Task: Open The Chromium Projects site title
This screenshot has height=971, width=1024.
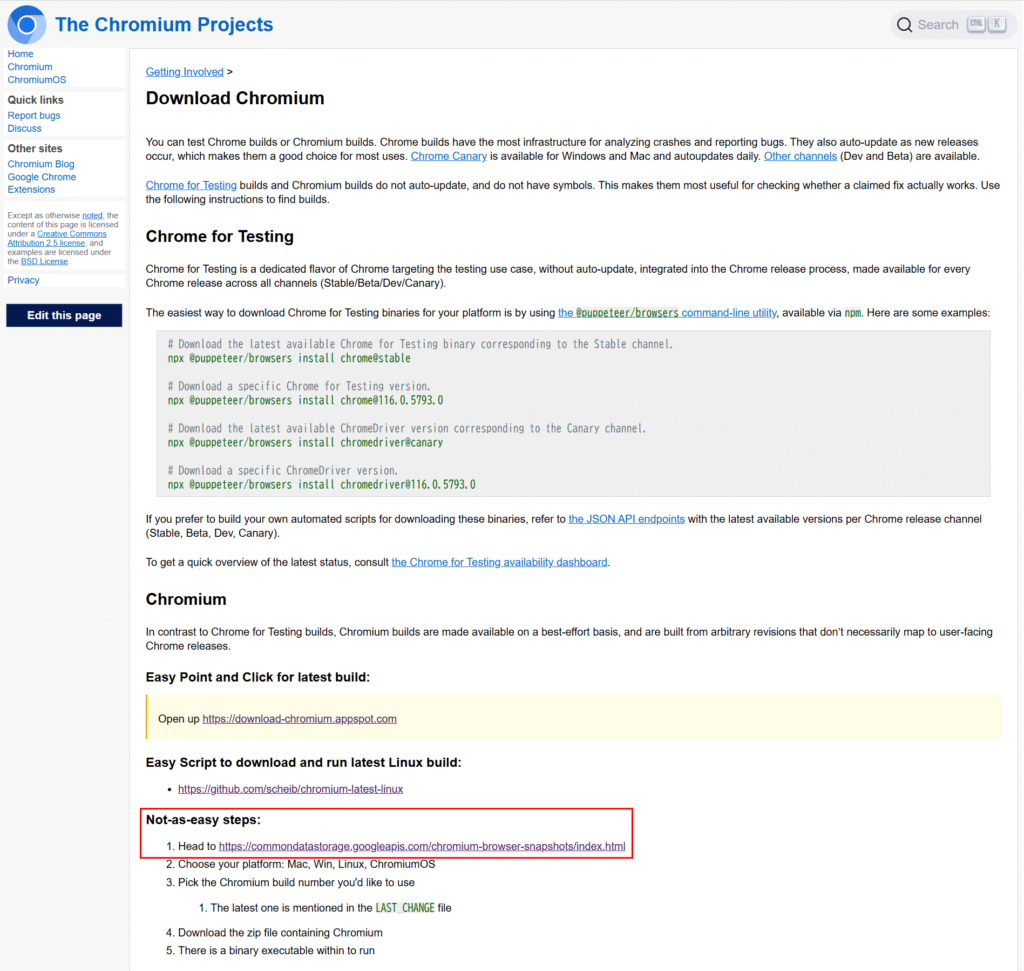Action: (164, 25)
